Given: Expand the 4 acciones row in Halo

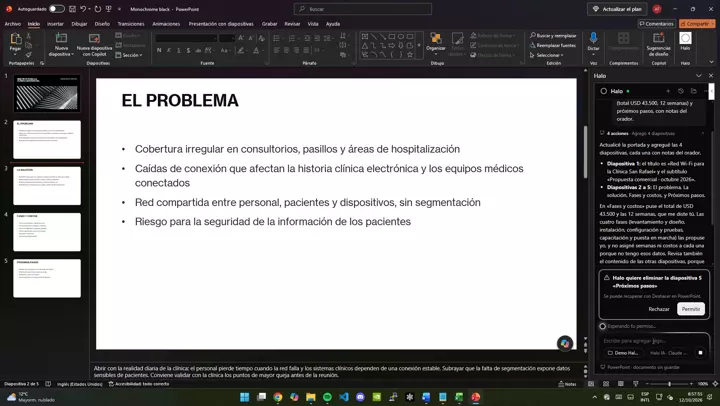Looking at the screenshot, I should [x=652, y=133].
